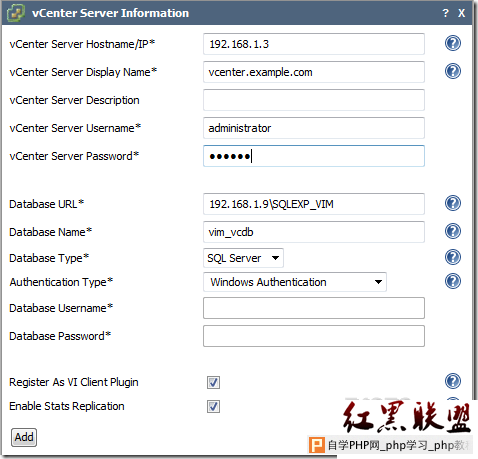Select the Database Password field
Screen dimensions: 478x459
click(314, 336)
